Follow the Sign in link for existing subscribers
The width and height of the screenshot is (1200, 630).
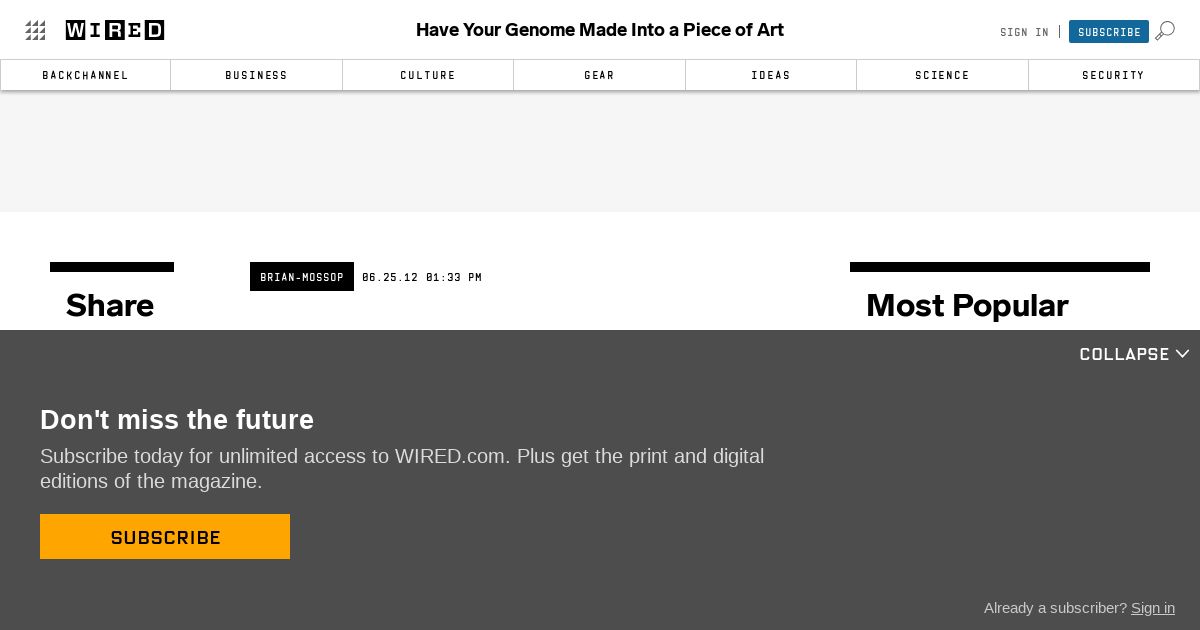1153,608
